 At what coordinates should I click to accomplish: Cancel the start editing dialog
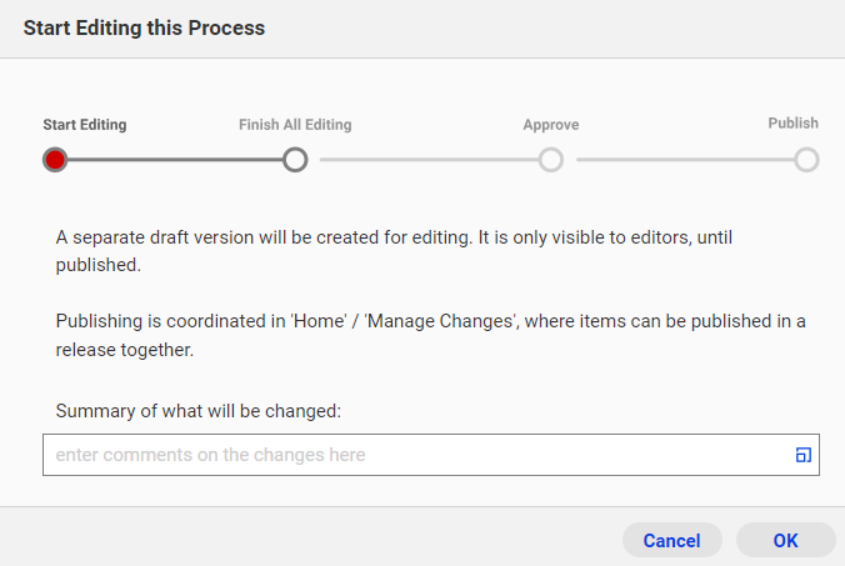[672, 540]
